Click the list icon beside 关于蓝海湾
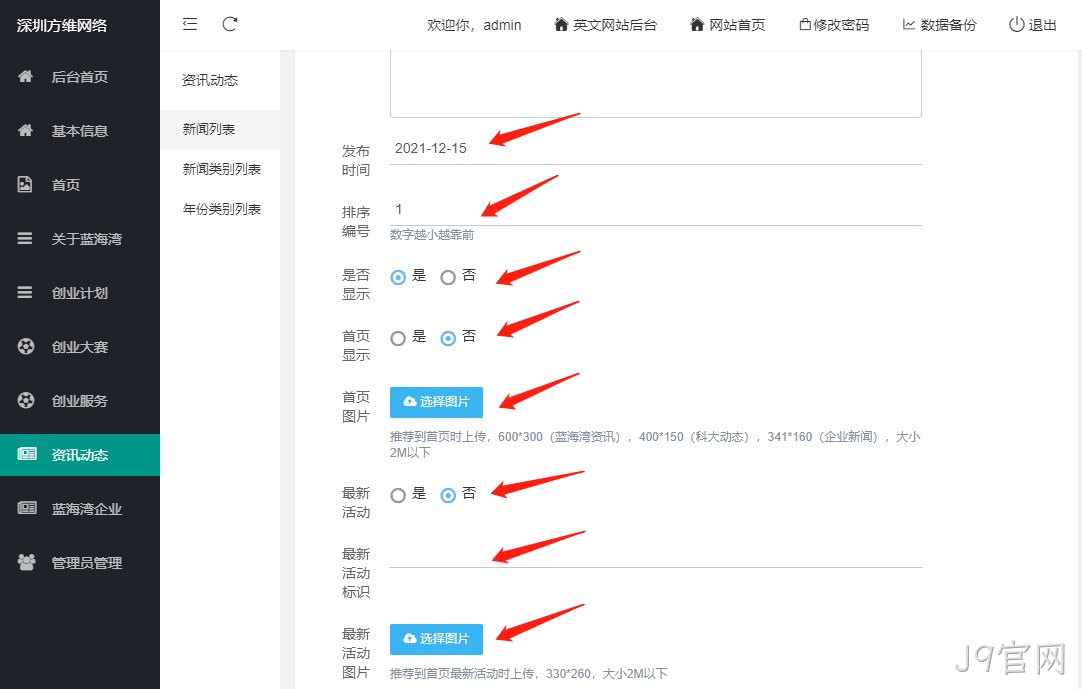1082x689 pixels. pos(25,238)
